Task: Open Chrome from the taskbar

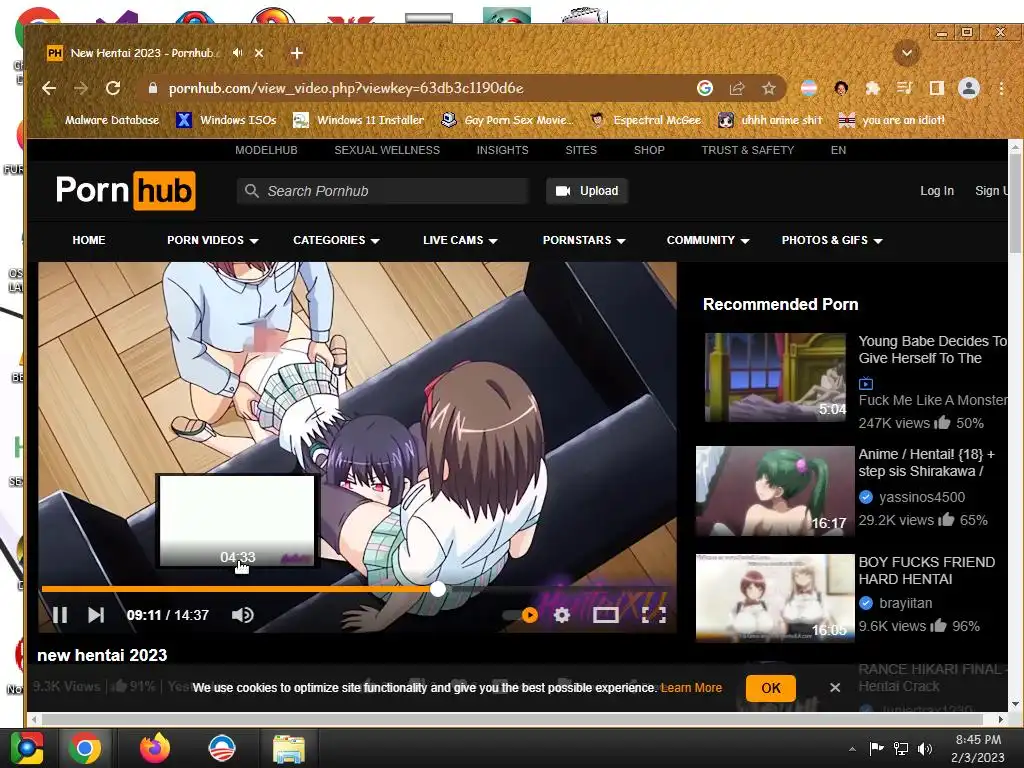Action: pyautogui.click(x=84, y=748)
